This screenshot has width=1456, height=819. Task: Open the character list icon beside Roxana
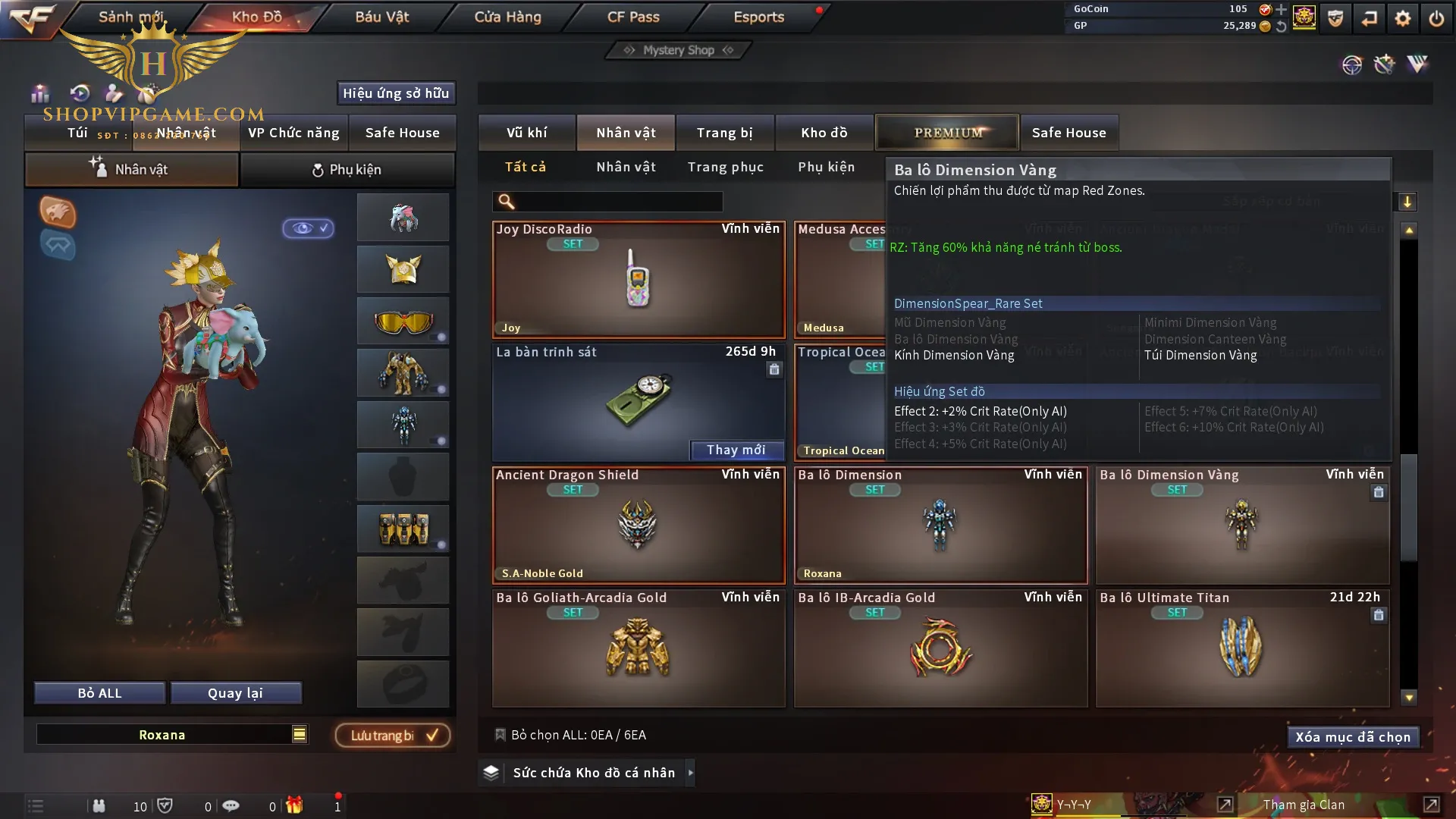point(300,734)
